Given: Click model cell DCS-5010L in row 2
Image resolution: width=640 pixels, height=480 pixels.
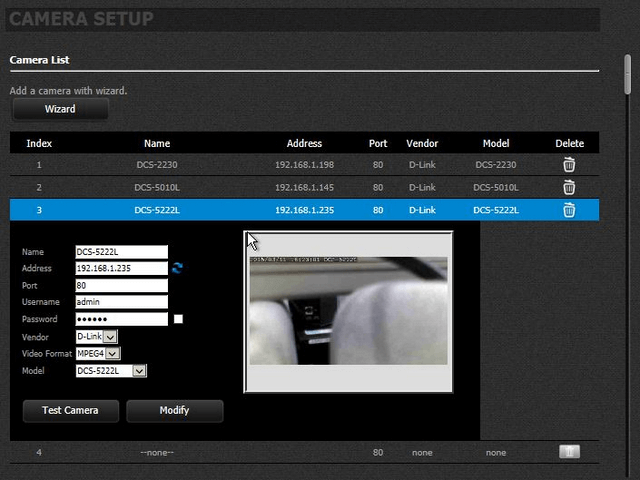Looking at the screenshot, I should [x=496, y=188].
